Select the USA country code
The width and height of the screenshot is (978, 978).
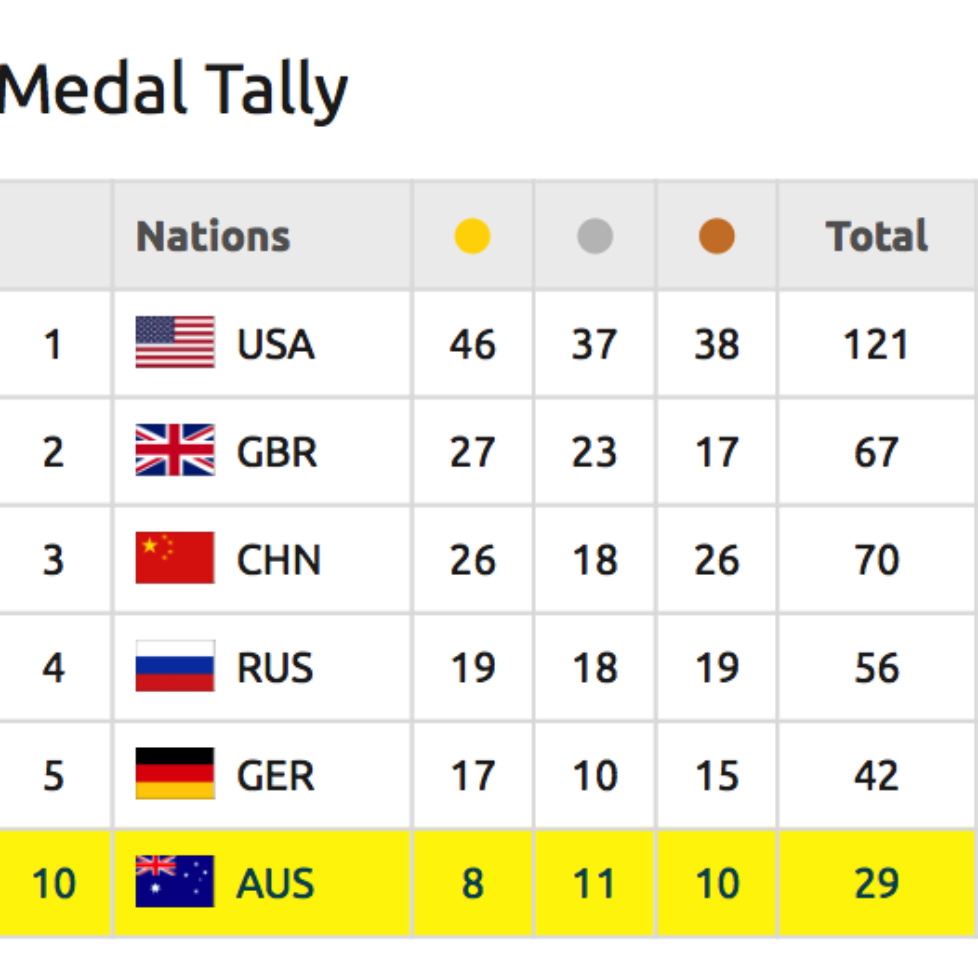click(276, 345)
